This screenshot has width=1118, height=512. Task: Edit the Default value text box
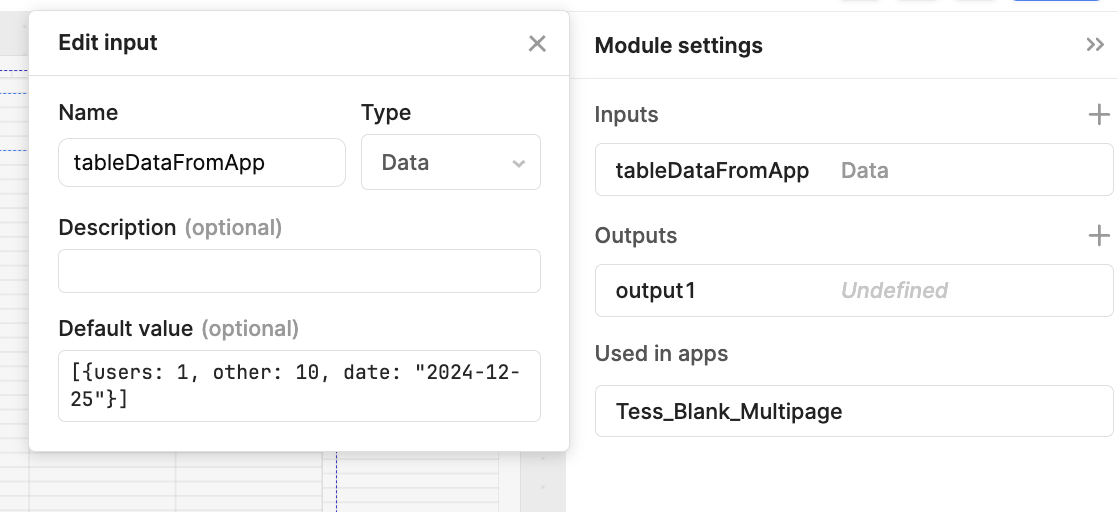click(x=299, y=386)
